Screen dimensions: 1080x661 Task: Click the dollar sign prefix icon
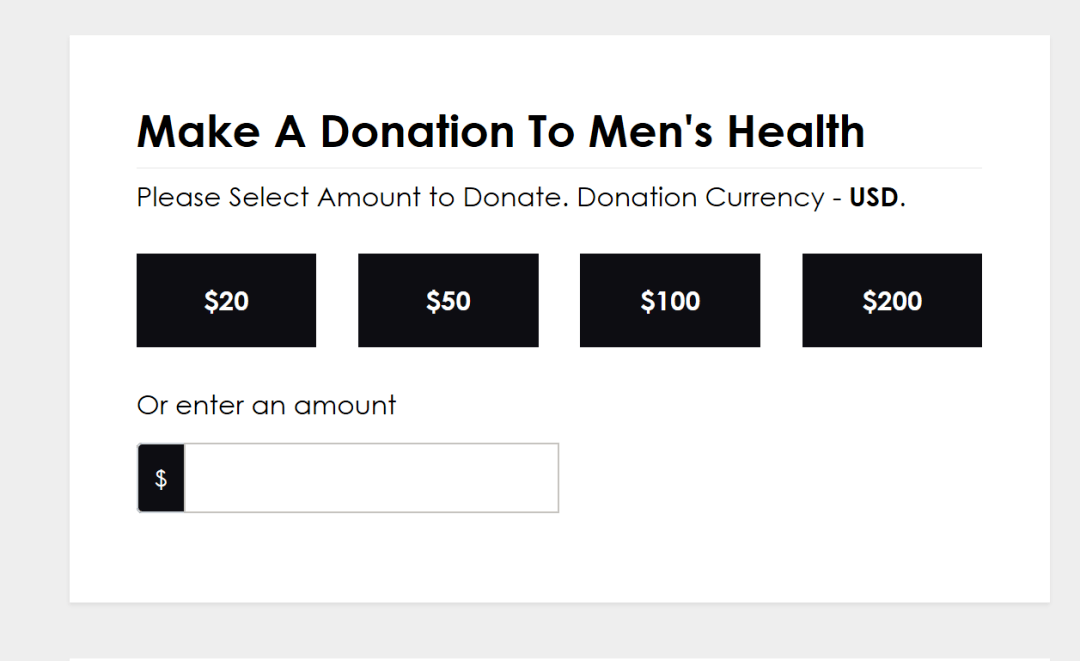click(161, 479)
